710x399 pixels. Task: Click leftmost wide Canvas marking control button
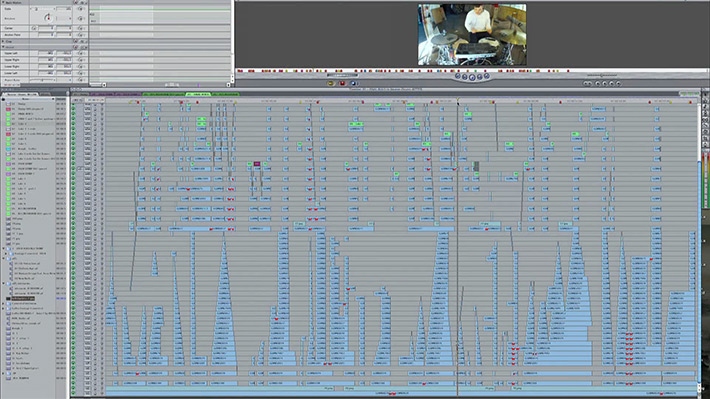pyautogui.click(x=587, y=83)
